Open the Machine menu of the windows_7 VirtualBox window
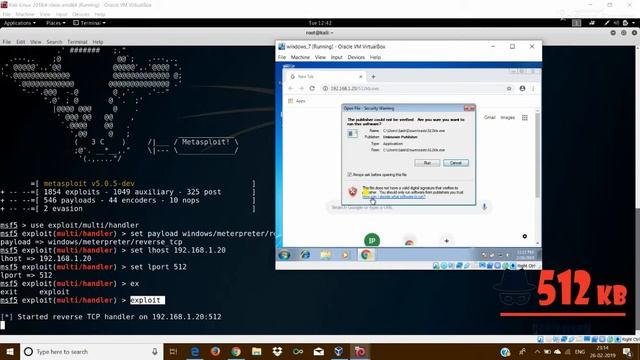The image size is (640, 360). (300, 57)
